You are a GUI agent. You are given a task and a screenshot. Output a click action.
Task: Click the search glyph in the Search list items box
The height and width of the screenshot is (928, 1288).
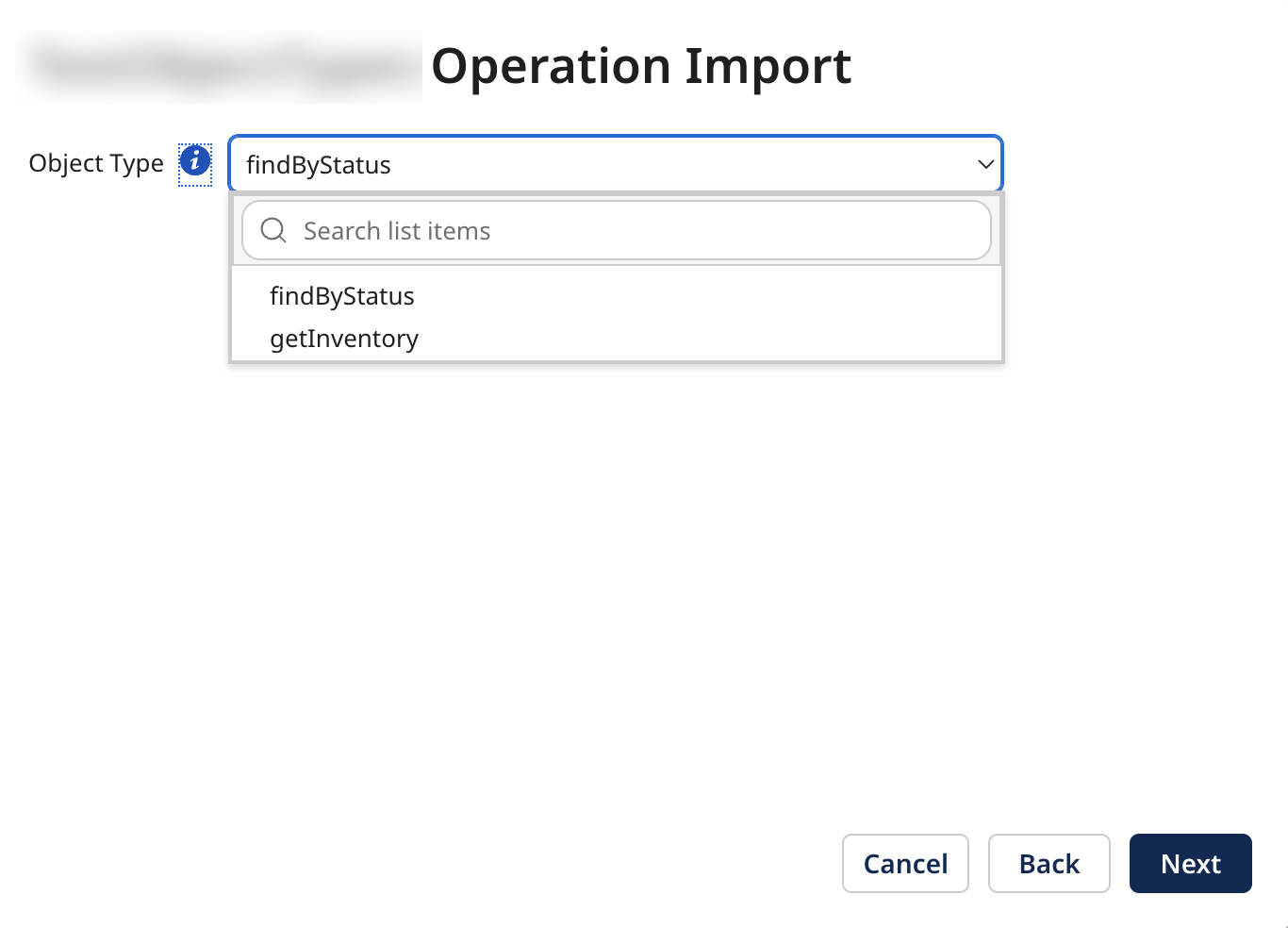click(272, 229)
